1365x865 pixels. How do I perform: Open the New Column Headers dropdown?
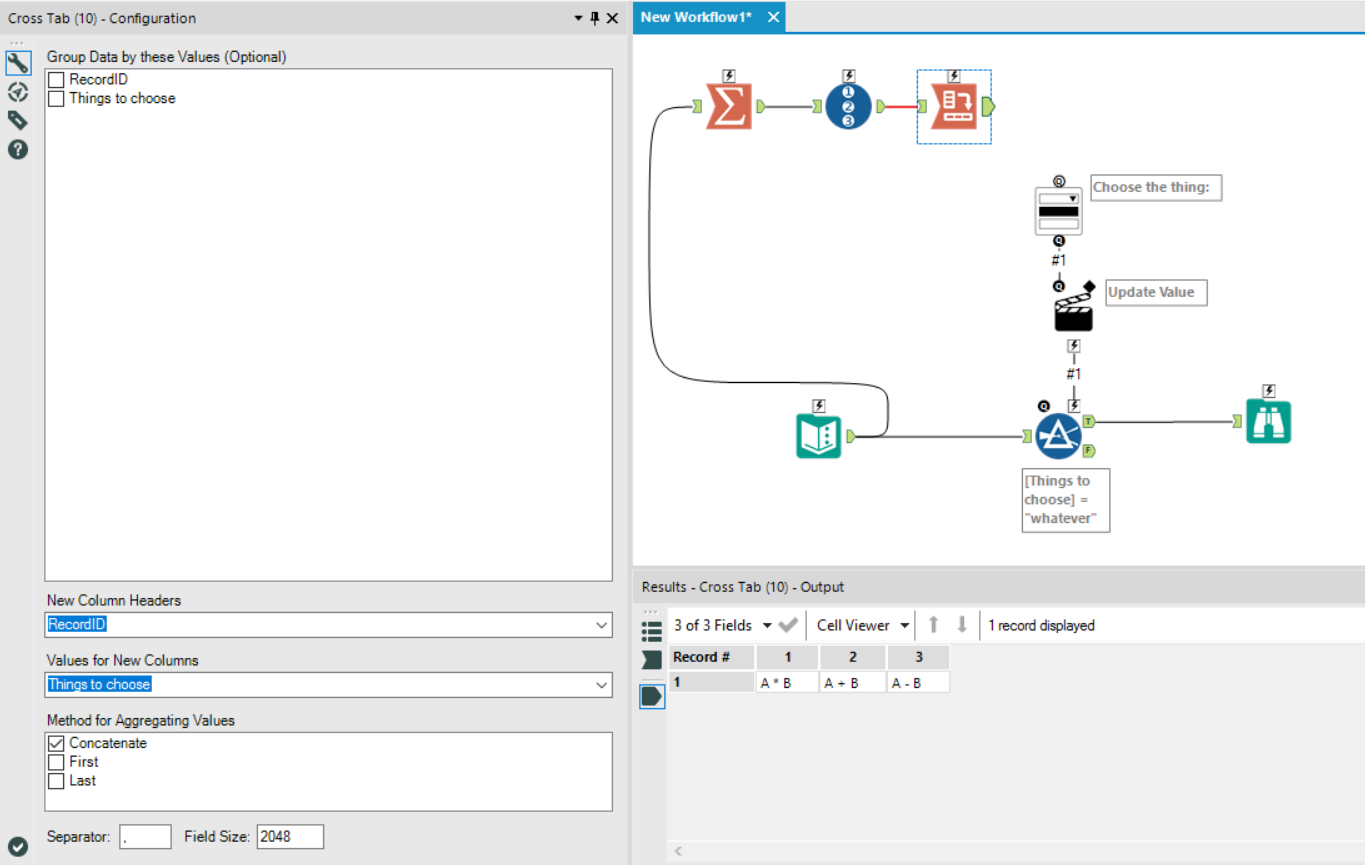[x=601, y=624]
